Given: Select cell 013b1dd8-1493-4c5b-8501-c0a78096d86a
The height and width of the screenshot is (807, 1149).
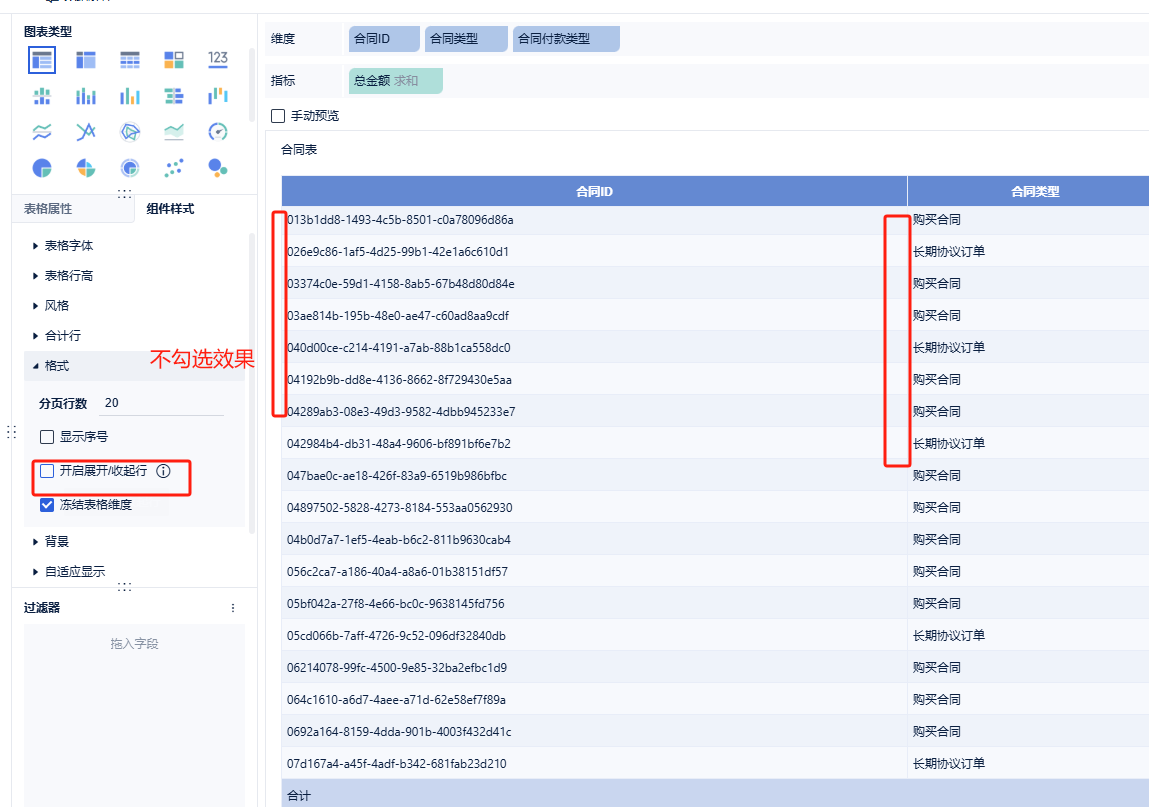Looking at the screenshot, I should tap(594, 220).
